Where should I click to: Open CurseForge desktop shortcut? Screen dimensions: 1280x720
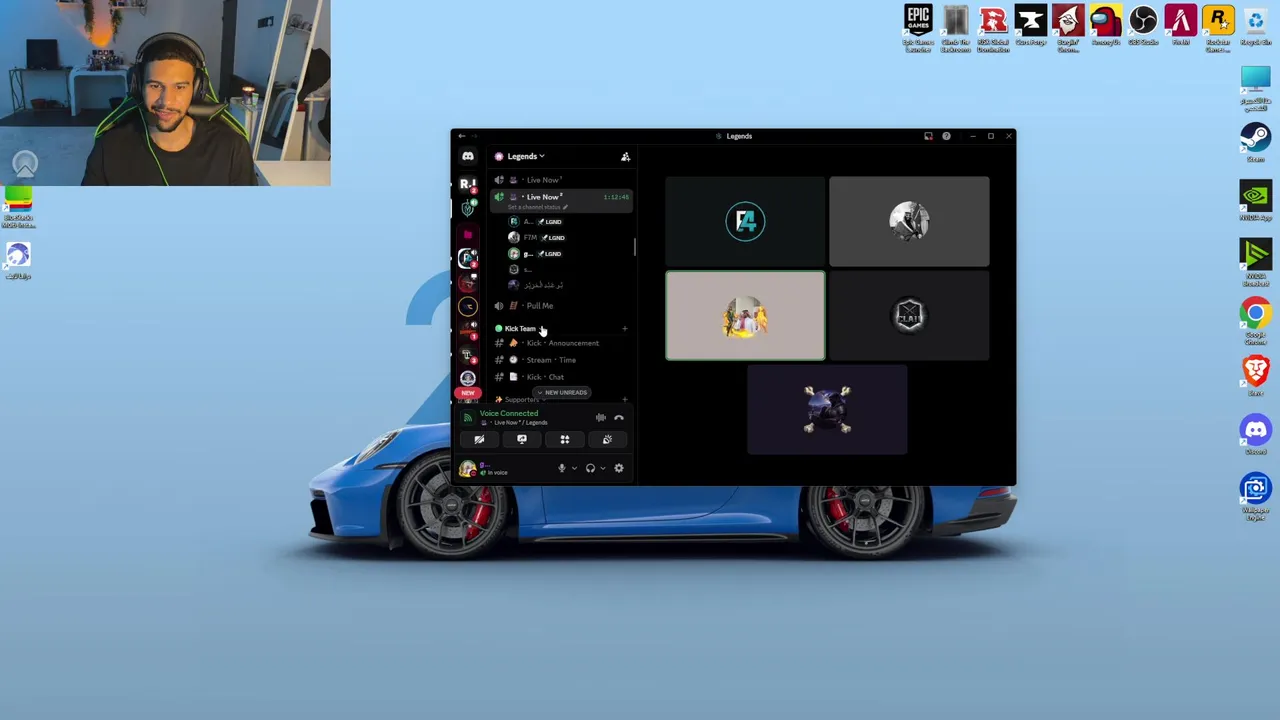point(1030,27)
